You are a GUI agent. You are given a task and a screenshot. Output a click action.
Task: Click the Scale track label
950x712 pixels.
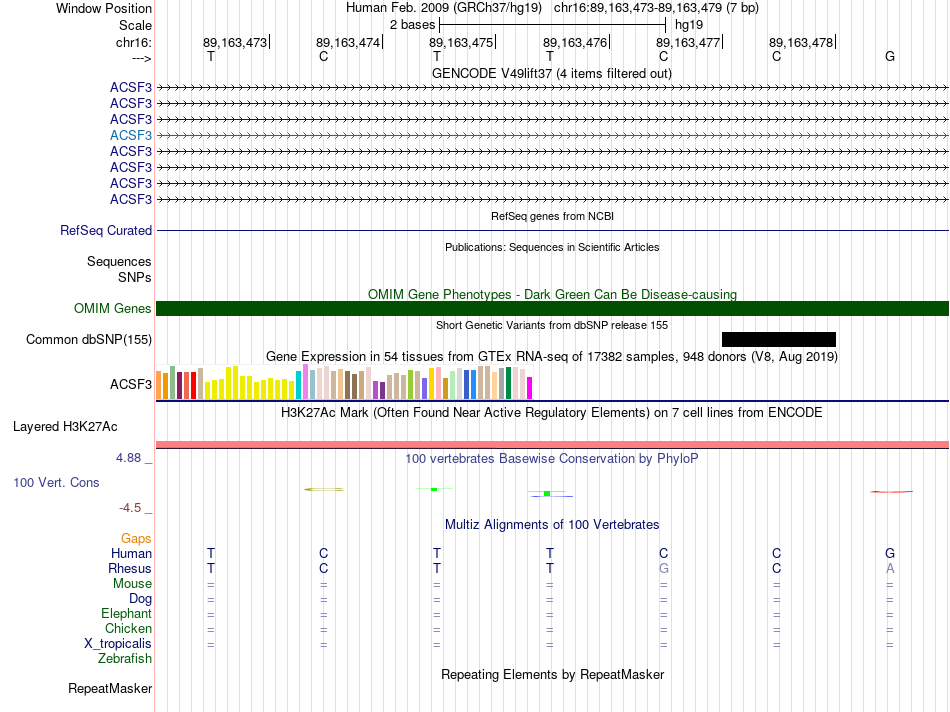pos(135,25)
